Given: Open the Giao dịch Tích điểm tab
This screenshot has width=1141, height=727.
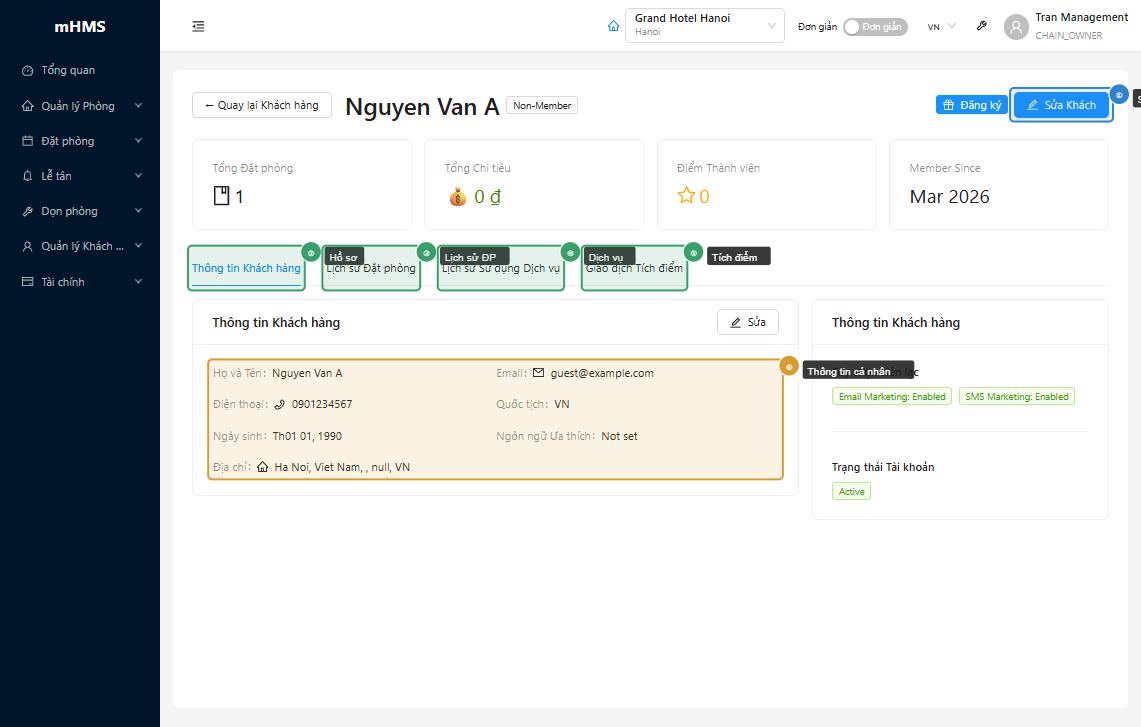Looking at the screenshot, I should 634,269.
